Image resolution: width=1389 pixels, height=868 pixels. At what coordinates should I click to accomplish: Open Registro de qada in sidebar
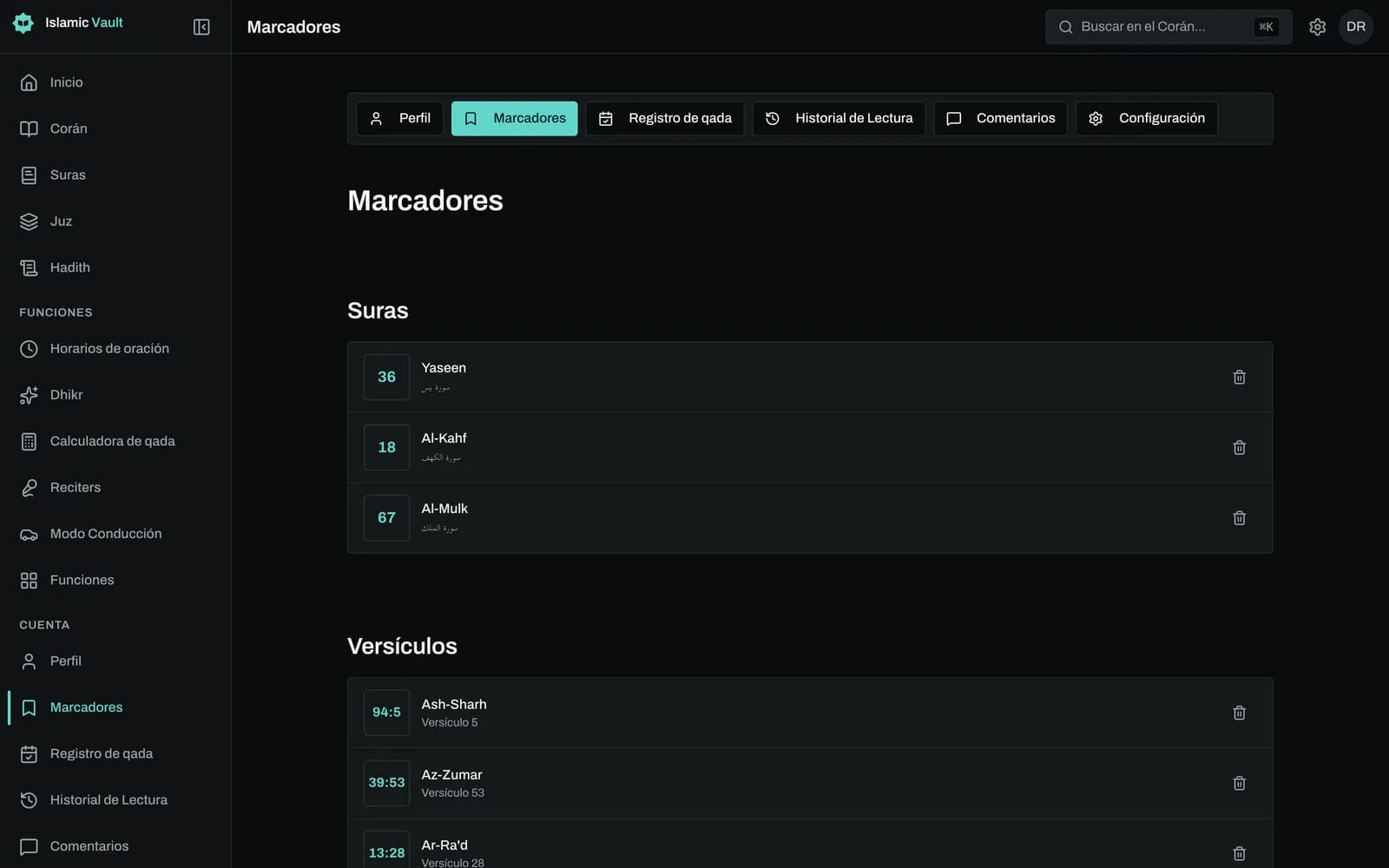(115, 753)
